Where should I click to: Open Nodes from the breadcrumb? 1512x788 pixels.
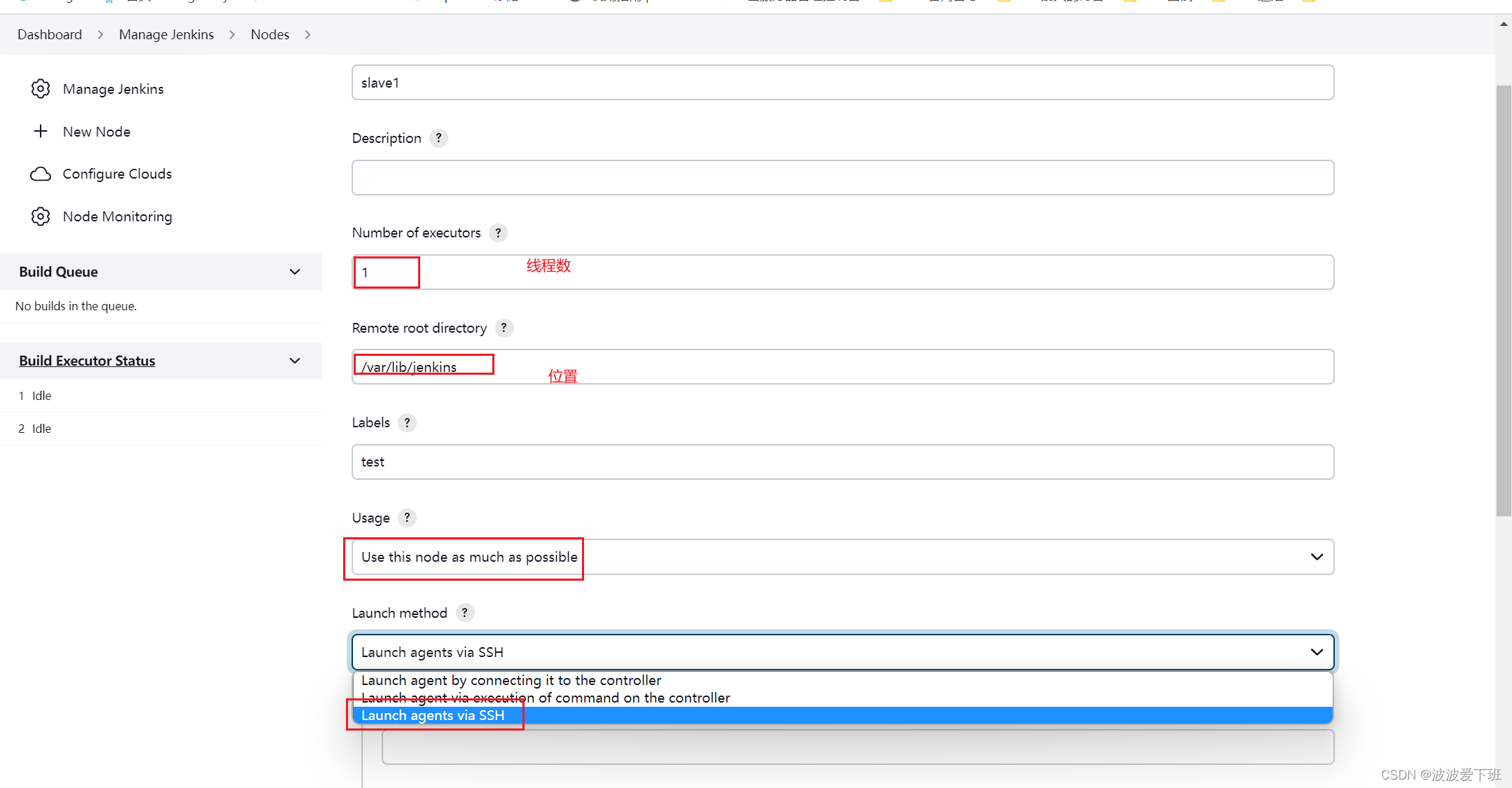pyautogui.click(x=270, y=34)
